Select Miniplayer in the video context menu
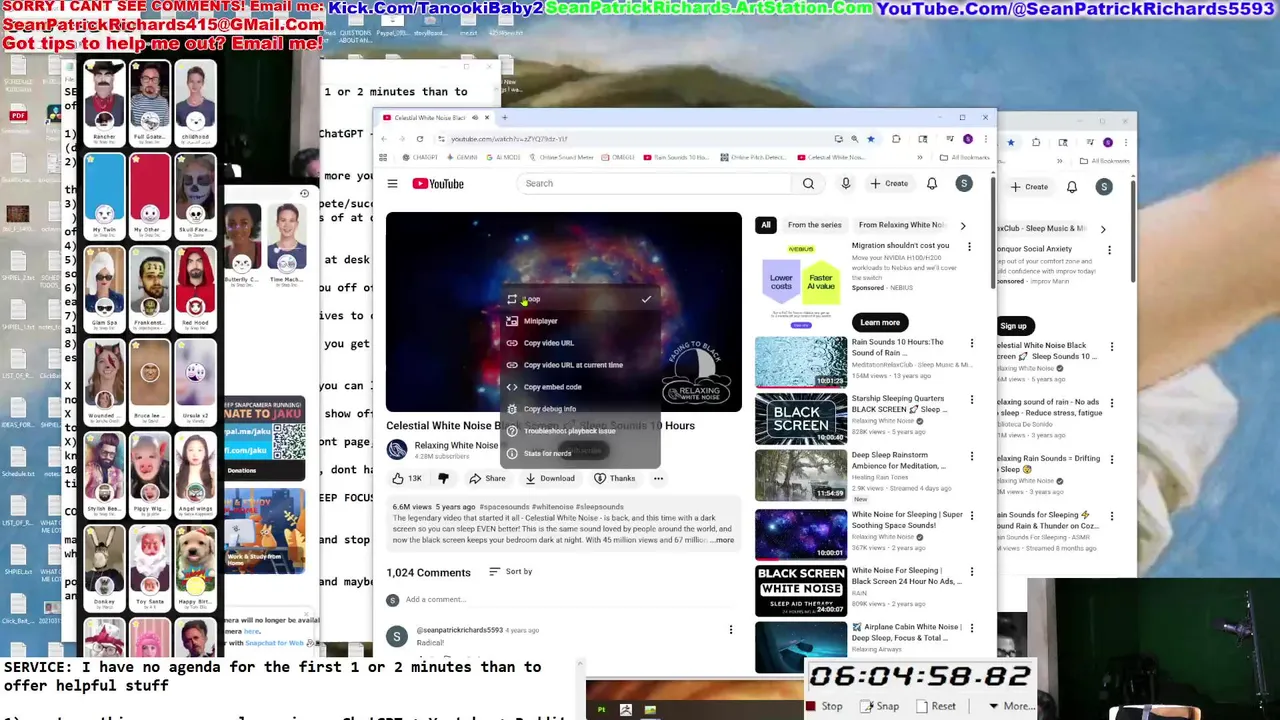Screen dimensions: 1280x720 [x=580, y=321]
